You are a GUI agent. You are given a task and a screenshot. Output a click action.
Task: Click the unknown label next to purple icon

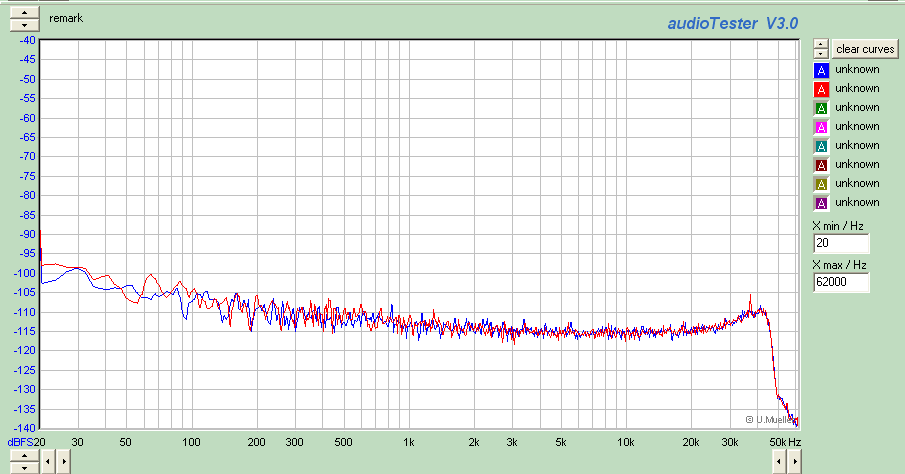(857, 203)
